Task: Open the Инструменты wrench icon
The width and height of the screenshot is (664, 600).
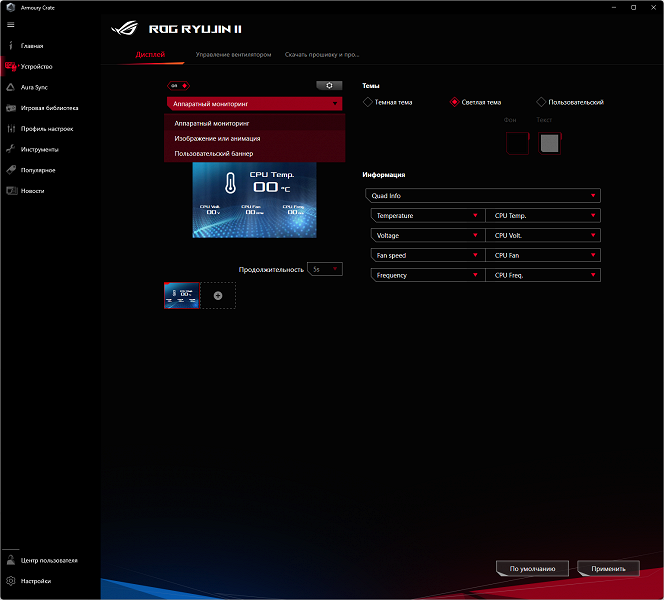Action: point(11,149)
